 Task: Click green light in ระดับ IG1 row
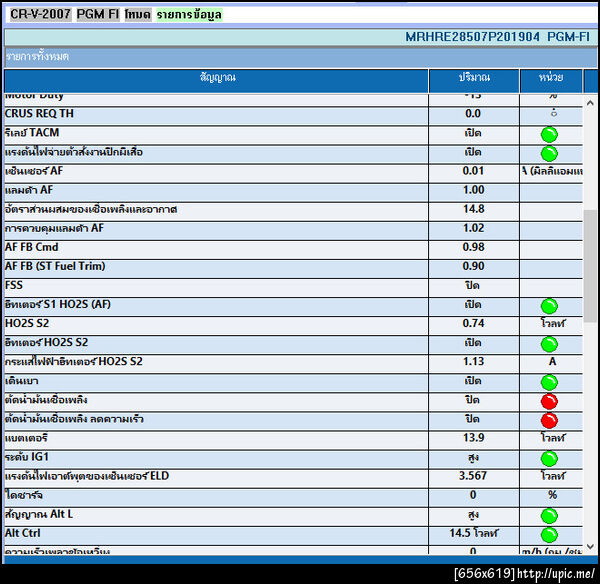[x=549, y=458]
